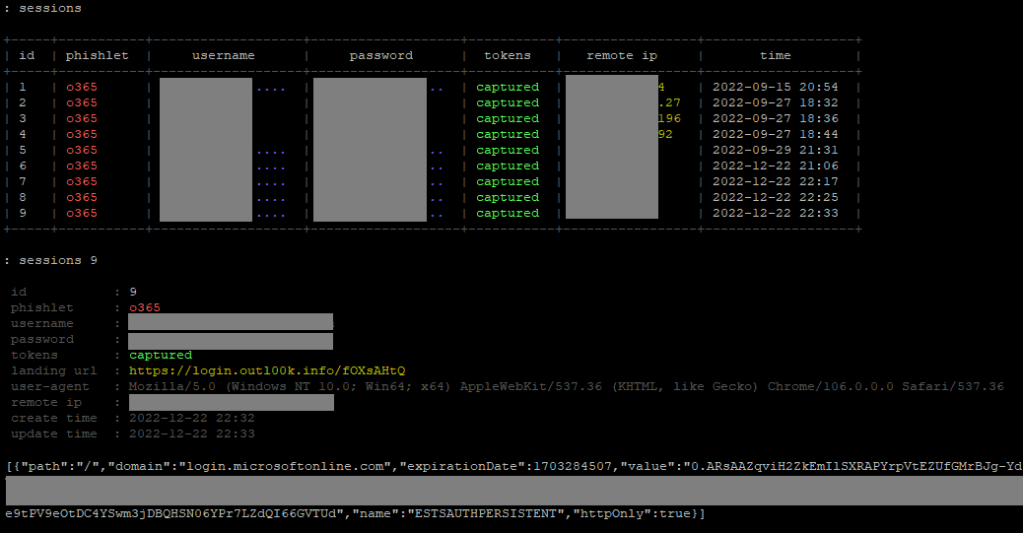The width and height of the screenshot is (1023, 533).
Task: Click the o365 phishlet in row 7
Action: click(x=82, y=182)
